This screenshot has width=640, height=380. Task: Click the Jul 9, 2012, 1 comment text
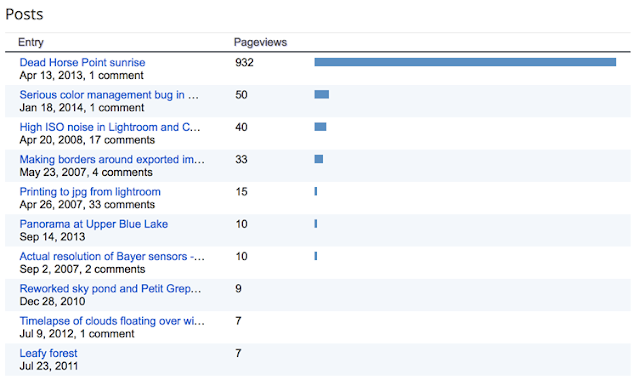77,334
